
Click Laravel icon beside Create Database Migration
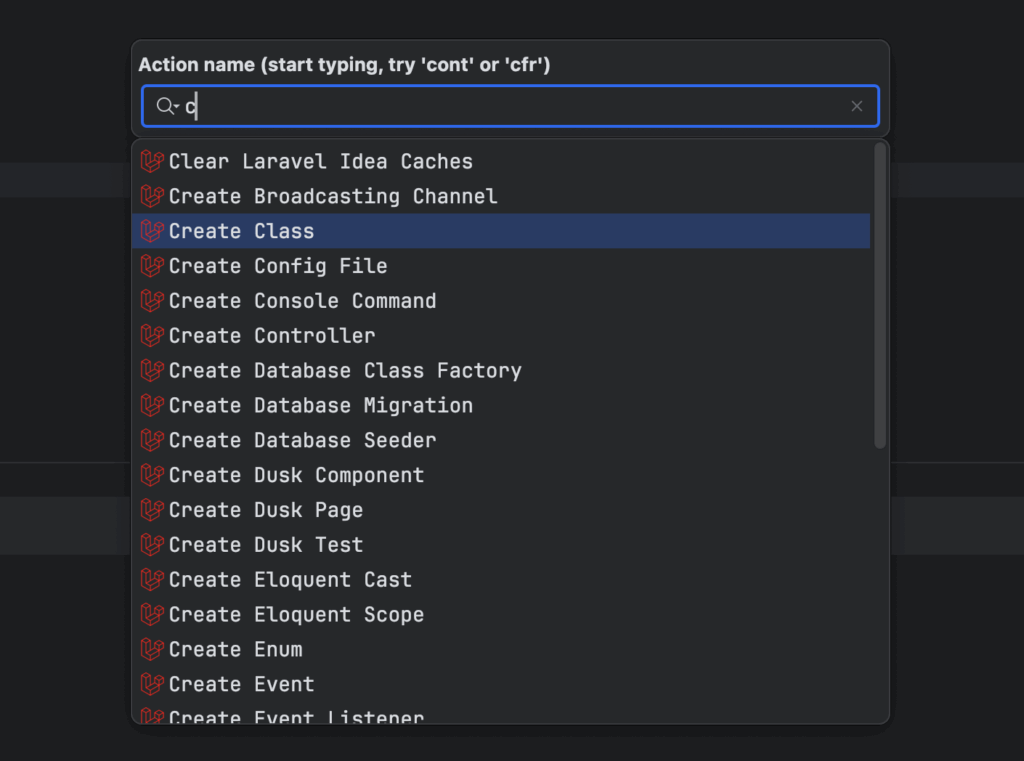coord(152,405)
